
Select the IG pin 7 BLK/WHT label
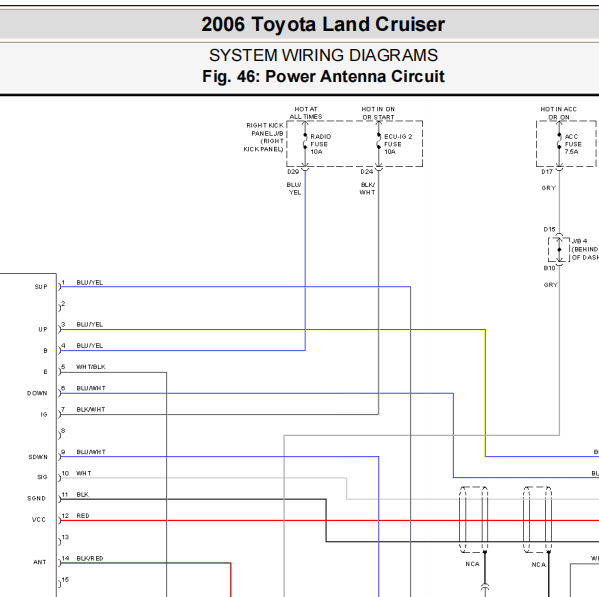click(x=91, y=409)
